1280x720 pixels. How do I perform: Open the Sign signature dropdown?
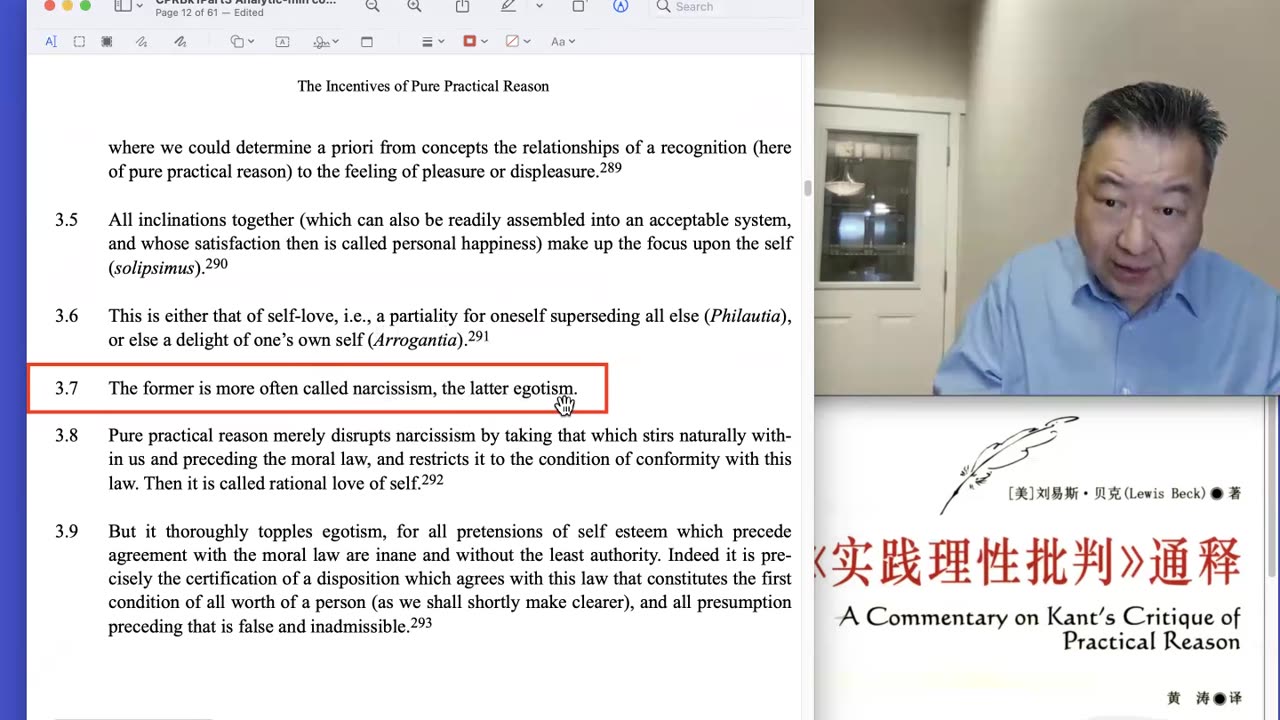pyautogui.click(x=326, y=41)
